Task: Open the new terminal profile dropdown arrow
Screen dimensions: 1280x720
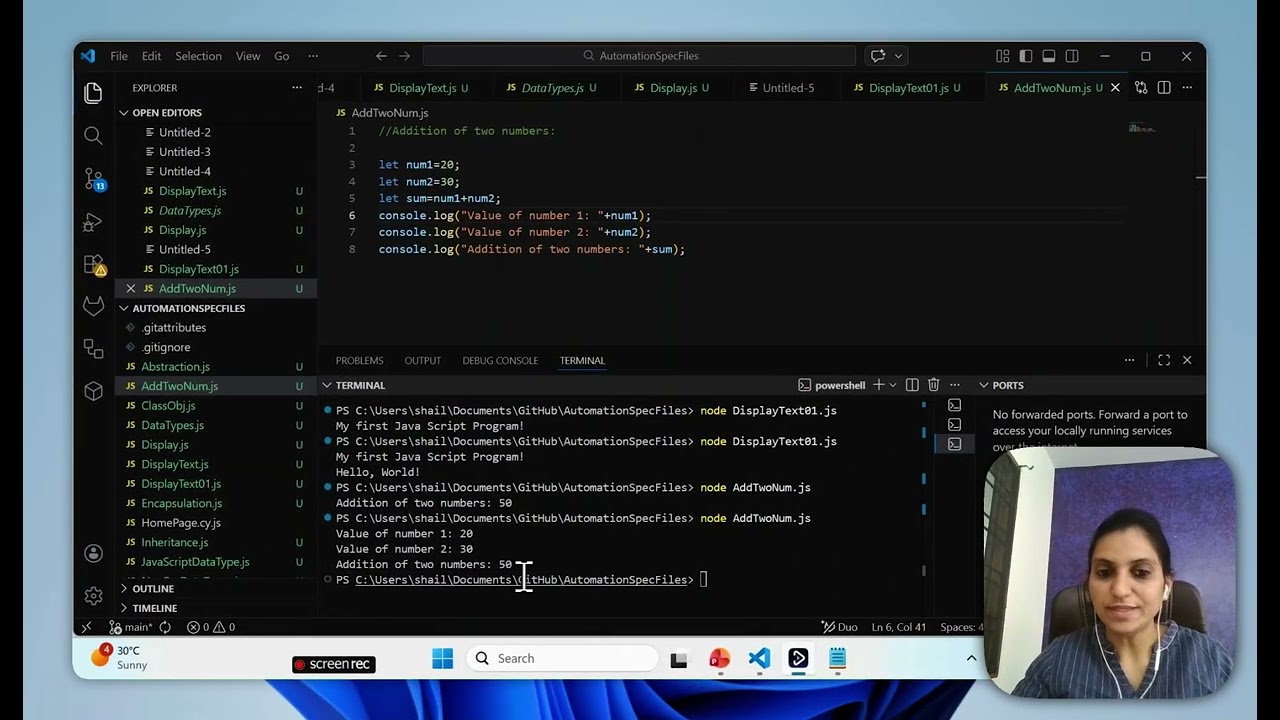Action: coord(893,385)
